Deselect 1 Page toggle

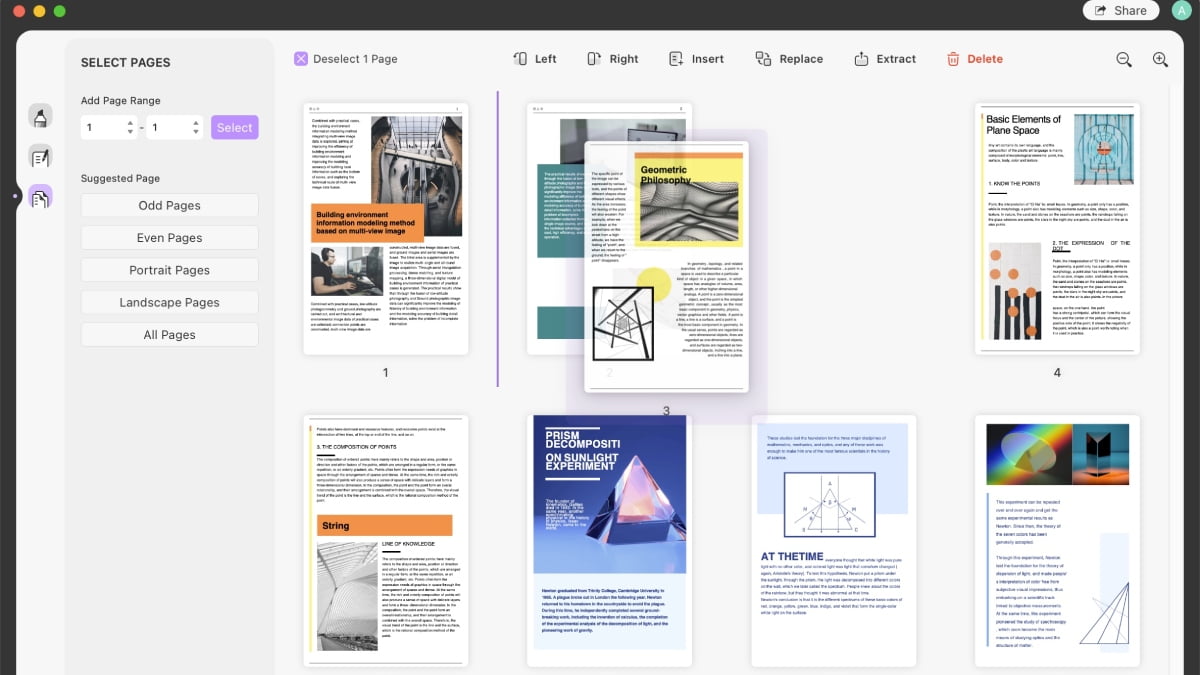click(x=346, y=59)
